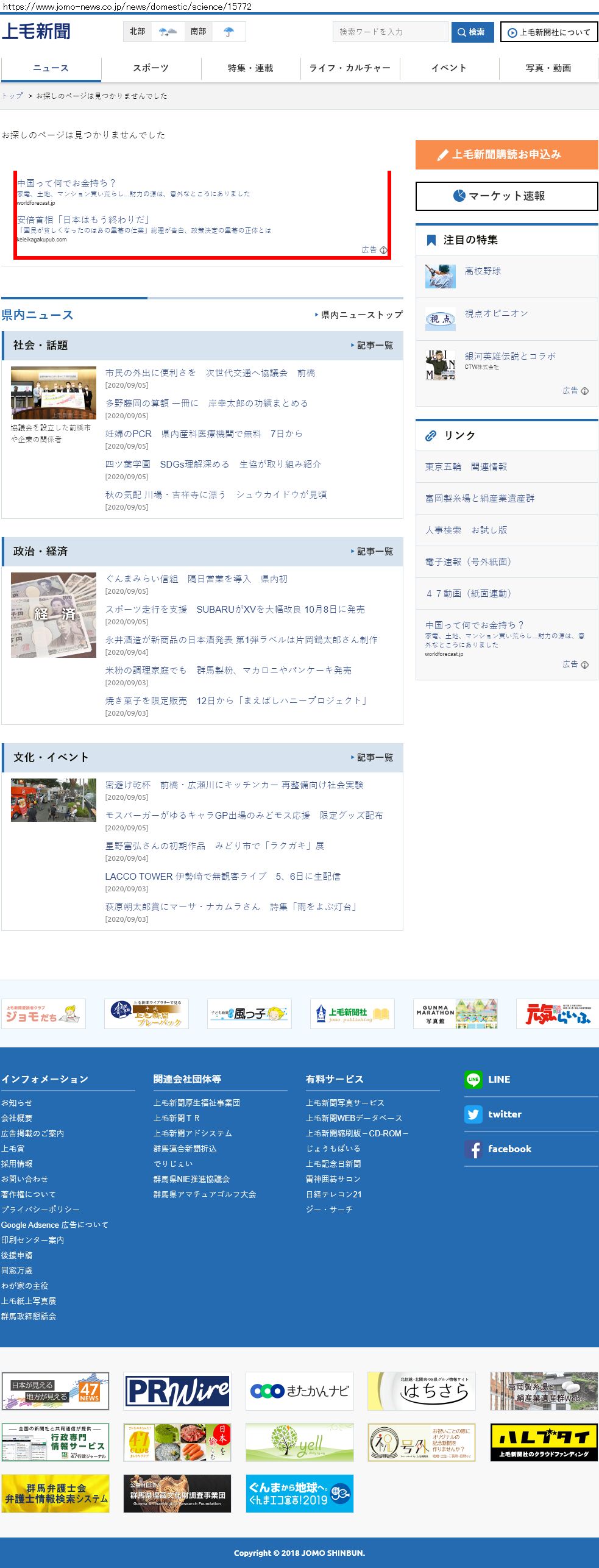Click the southern area umbrella icon

(x=229, y=32)
